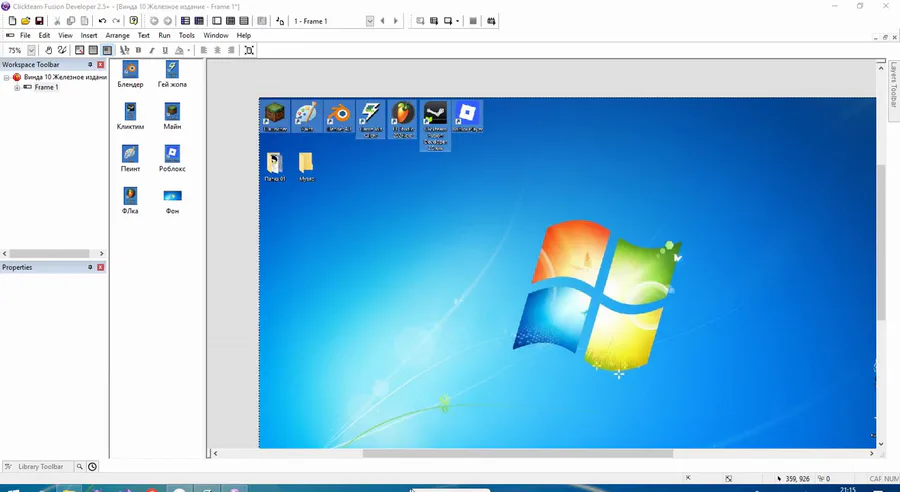This screenshot has width=900, height=492.
Task: Collapse the application node in workspace tree
Action: [x=6, y=77]
